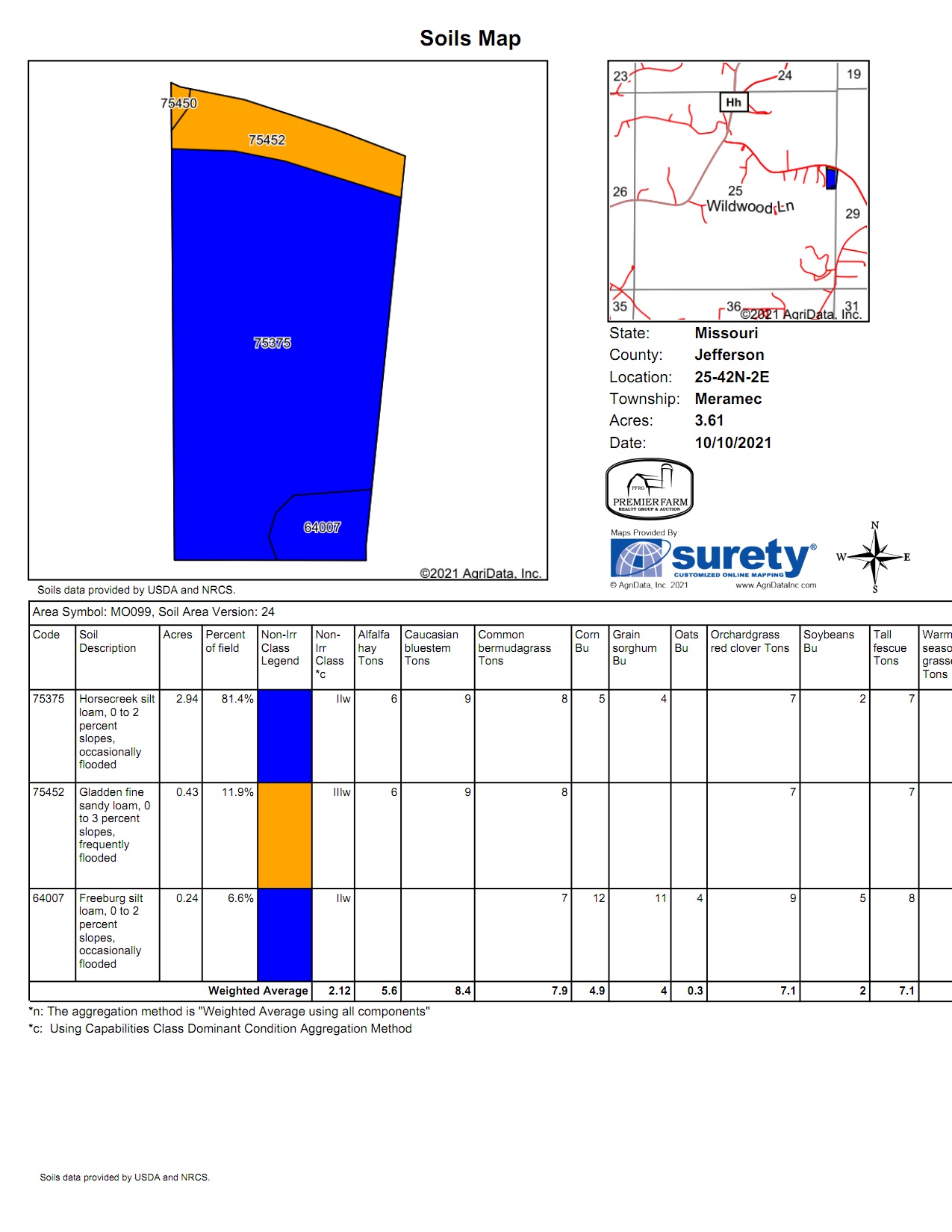Screen dimensions: 952x1232
Task: Click the Soils Map title
Action: pos(470,38)
